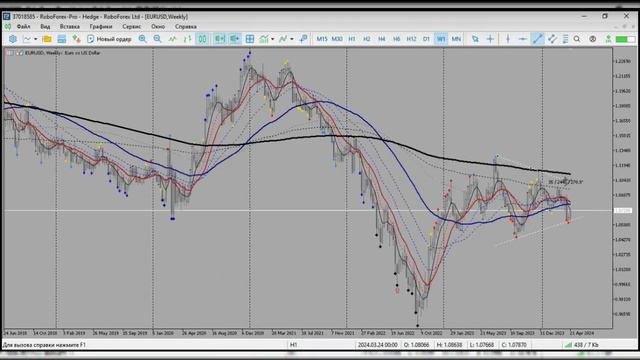This screenshot has height=360, width=640.
Task: Switch chart to bar chart mode
Action: point(187,39)
